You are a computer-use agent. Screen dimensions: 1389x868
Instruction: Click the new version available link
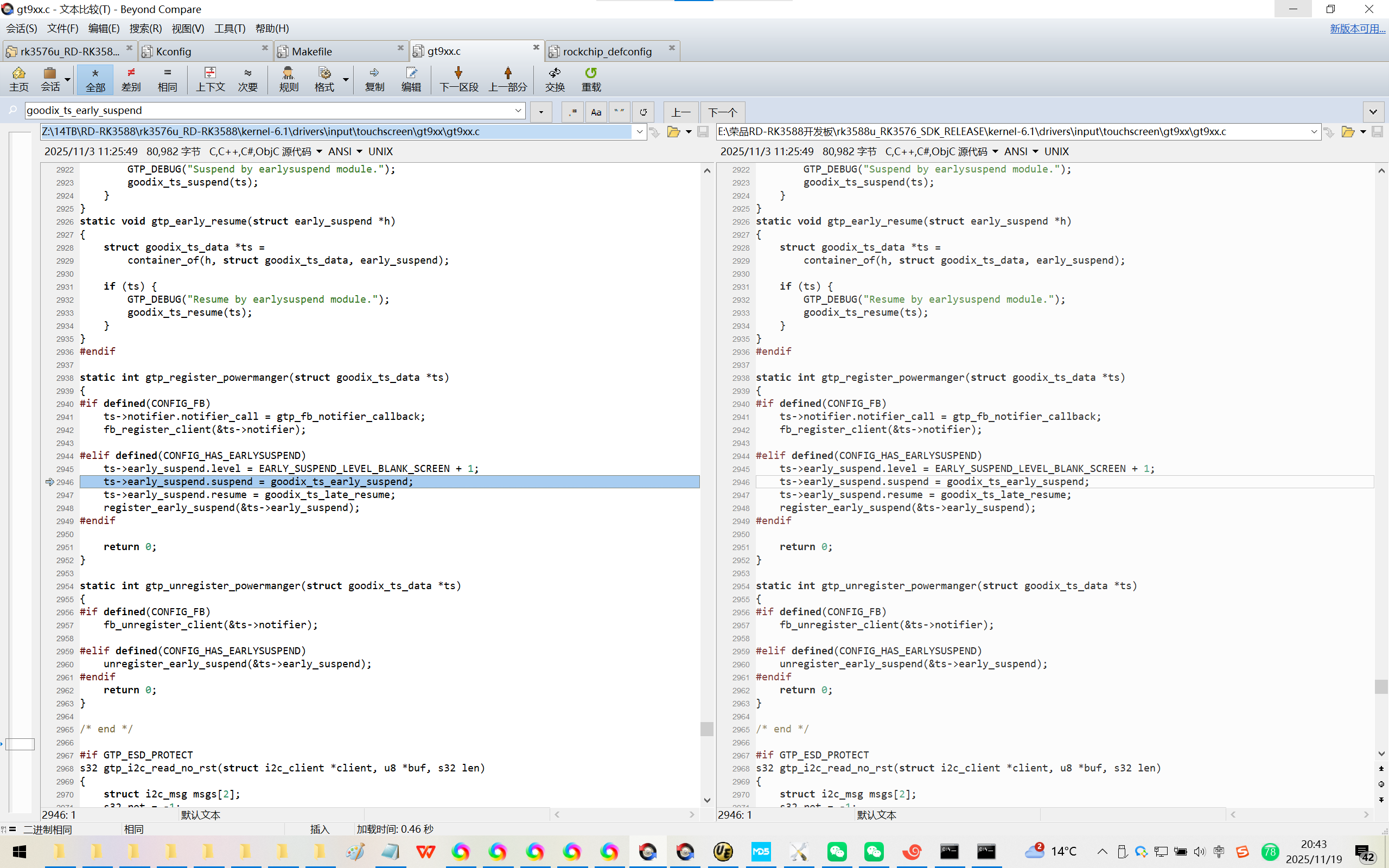click(1357, 28)
